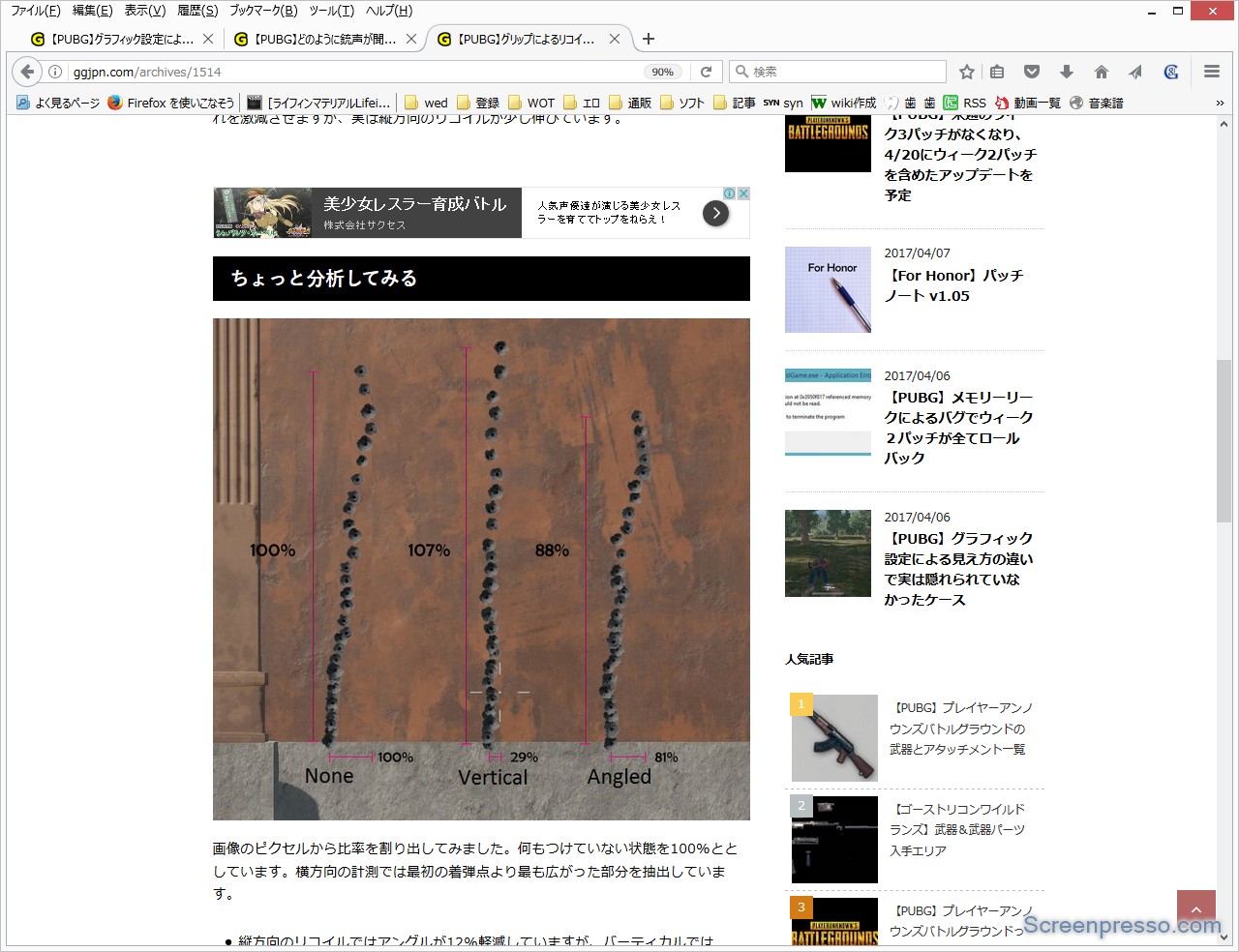
Task: Open a new tab with plus button
Action: pos(649,39)
